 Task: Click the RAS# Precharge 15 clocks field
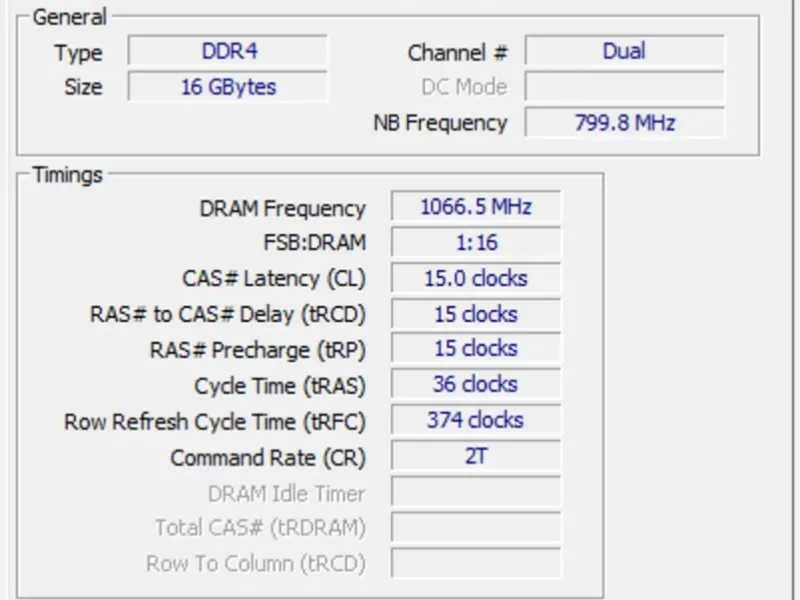coord(476,349)
